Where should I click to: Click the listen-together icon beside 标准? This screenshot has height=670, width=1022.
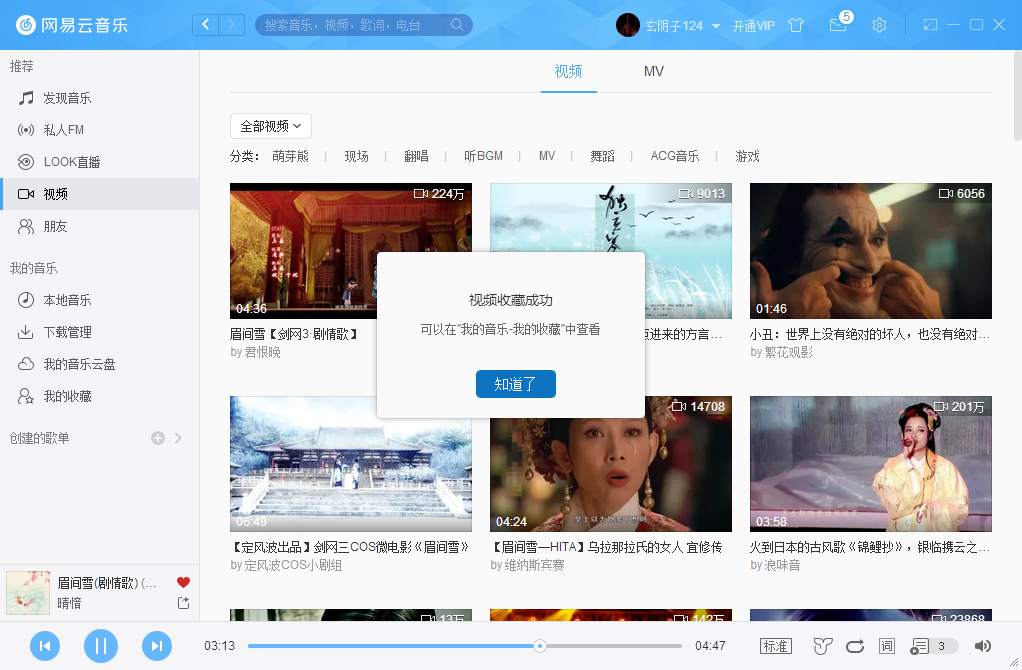tap(821, 646)
